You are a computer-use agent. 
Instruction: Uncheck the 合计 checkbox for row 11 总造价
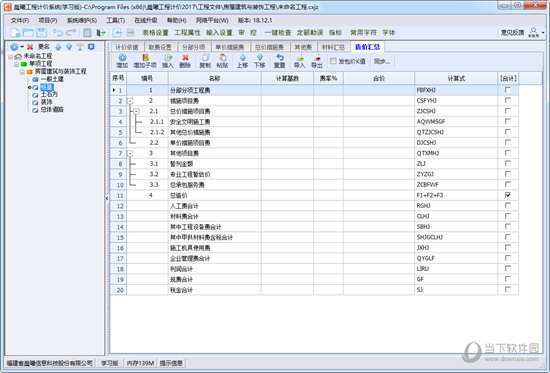508,195
